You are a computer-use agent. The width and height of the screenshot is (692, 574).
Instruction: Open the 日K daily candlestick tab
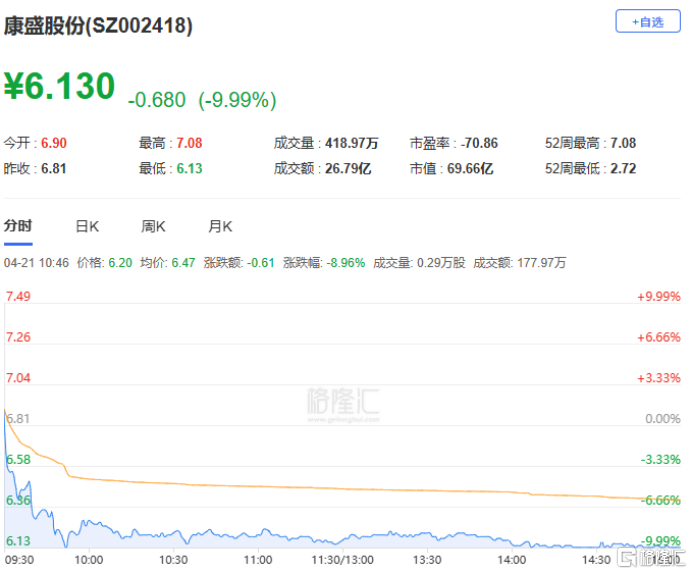87,227
